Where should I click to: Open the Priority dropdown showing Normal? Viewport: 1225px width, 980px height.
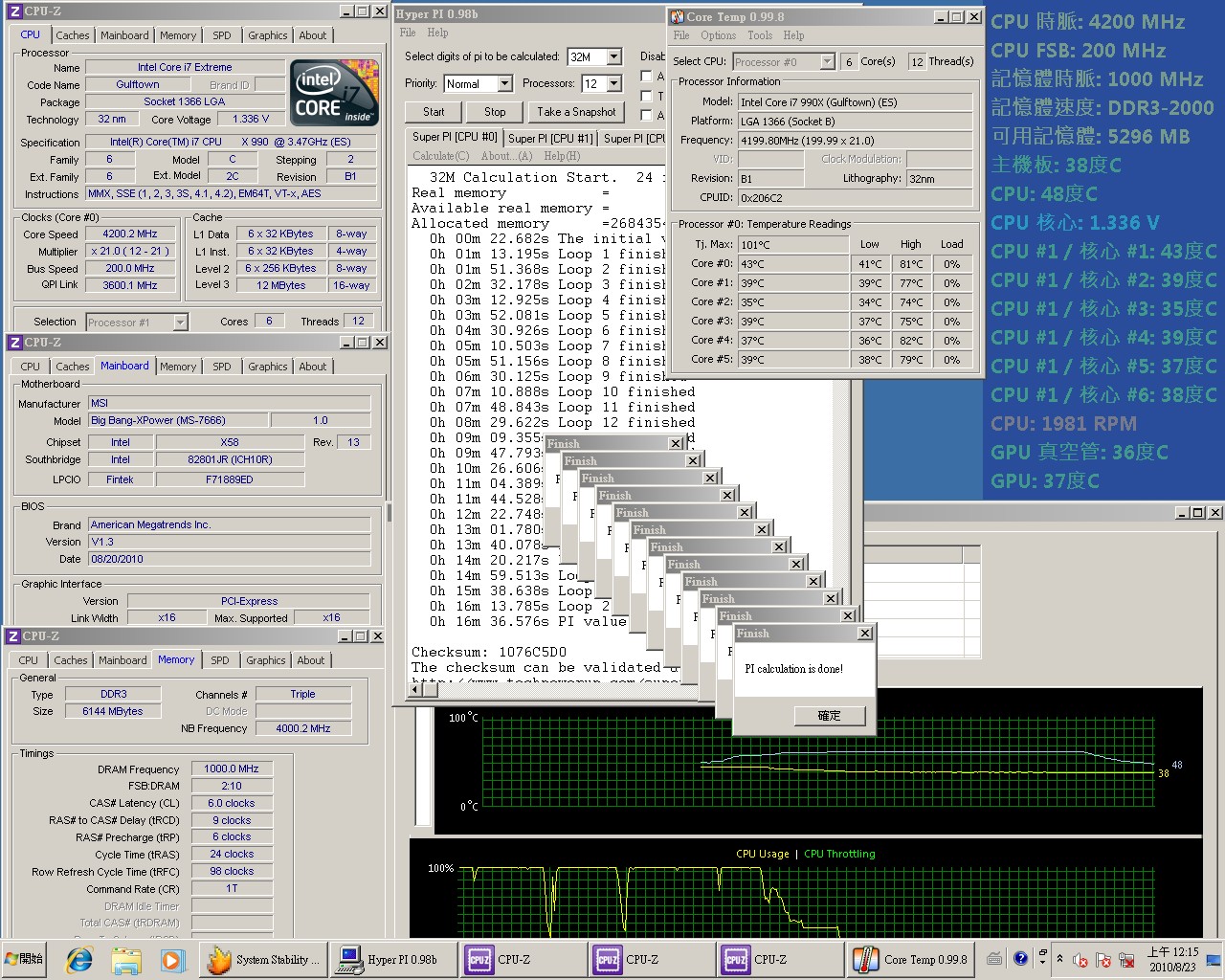click(x=505, y=84)
